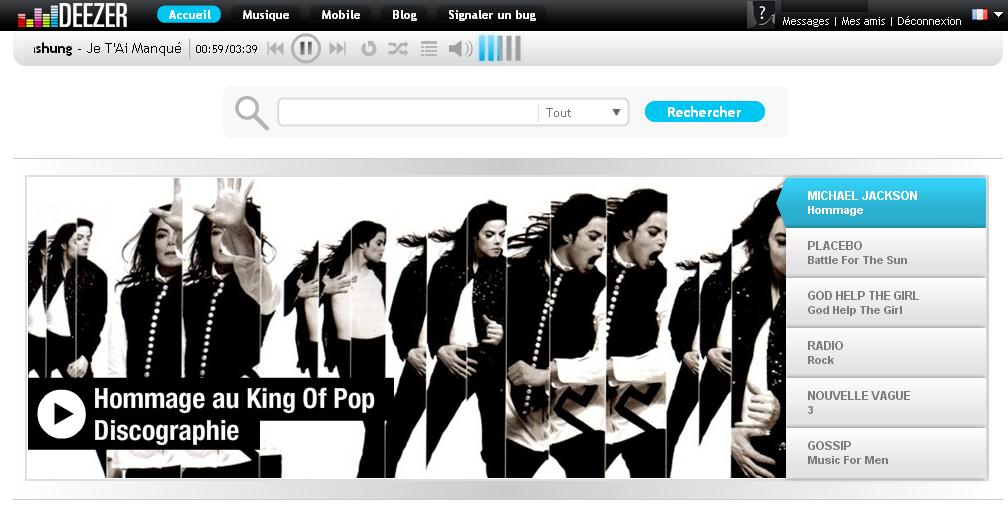Focus the search text field
Image resolution: width=1008 pixels, height=506 pixels.
[408, 113]
